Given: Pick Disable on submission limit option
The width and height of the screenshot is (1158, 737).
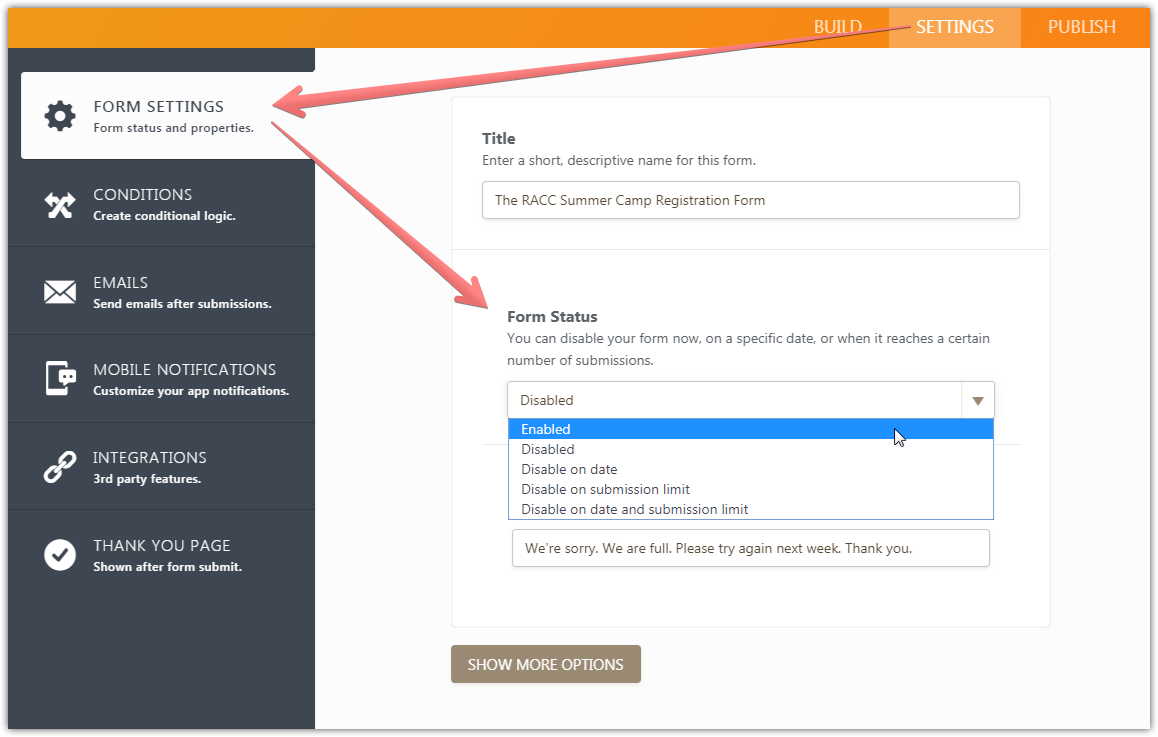Looking at the screenshot, I should [605, 489].
